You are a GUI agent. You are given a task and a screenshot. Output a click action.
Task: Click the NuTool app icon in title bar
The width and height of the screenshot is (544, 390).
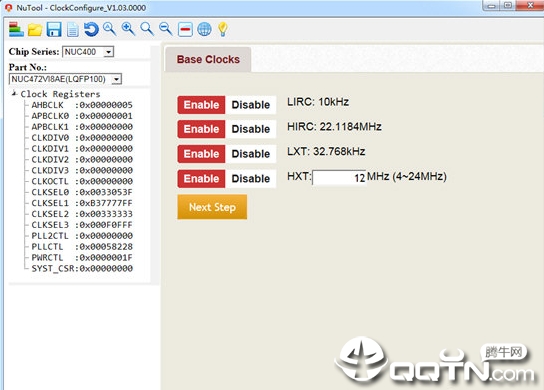(x=9, y=8)
